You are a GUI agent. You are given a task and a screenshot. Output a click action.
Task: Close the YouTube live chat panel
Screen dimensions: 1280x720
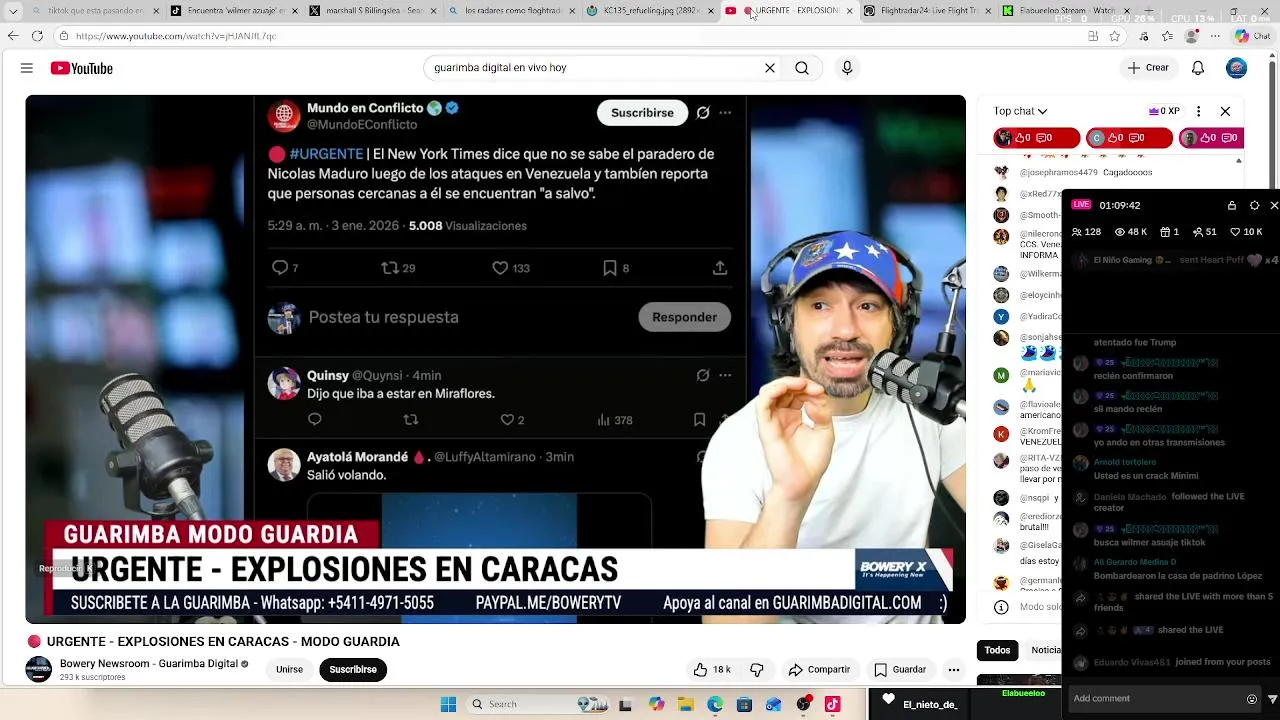point(1225,111)
